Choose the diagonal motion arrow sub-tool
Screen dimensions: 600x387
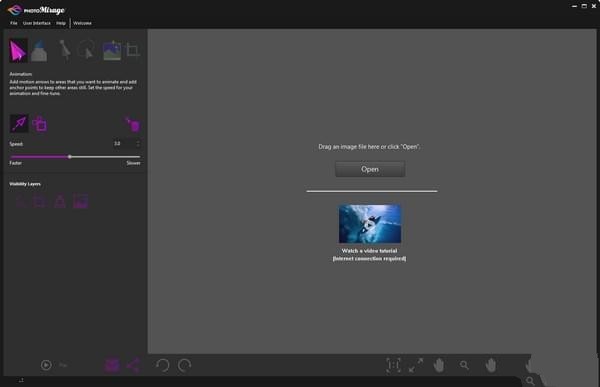coord(19,123)
